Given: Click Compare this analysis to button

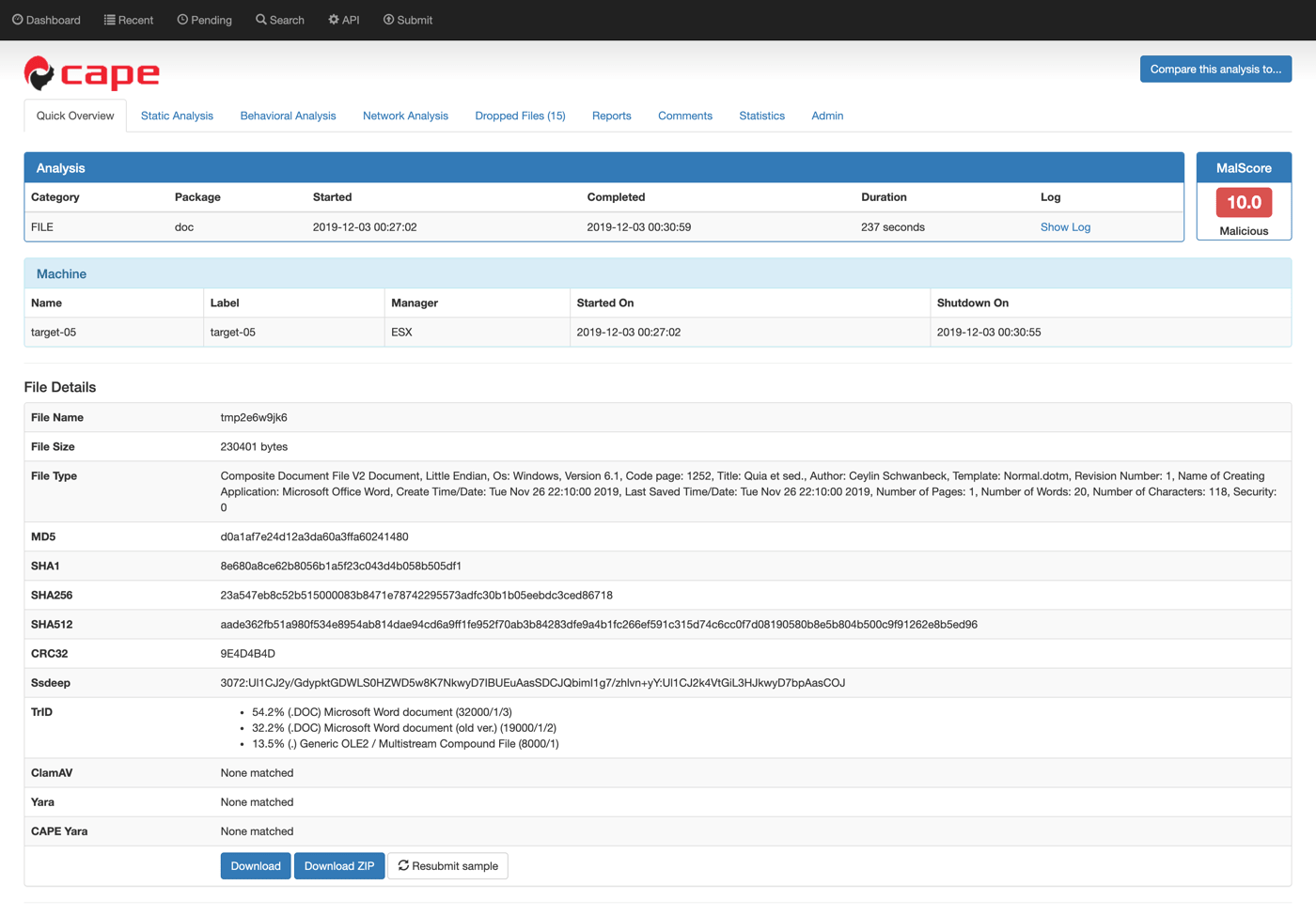Looking at the screenshot, I should [1215, 69].
